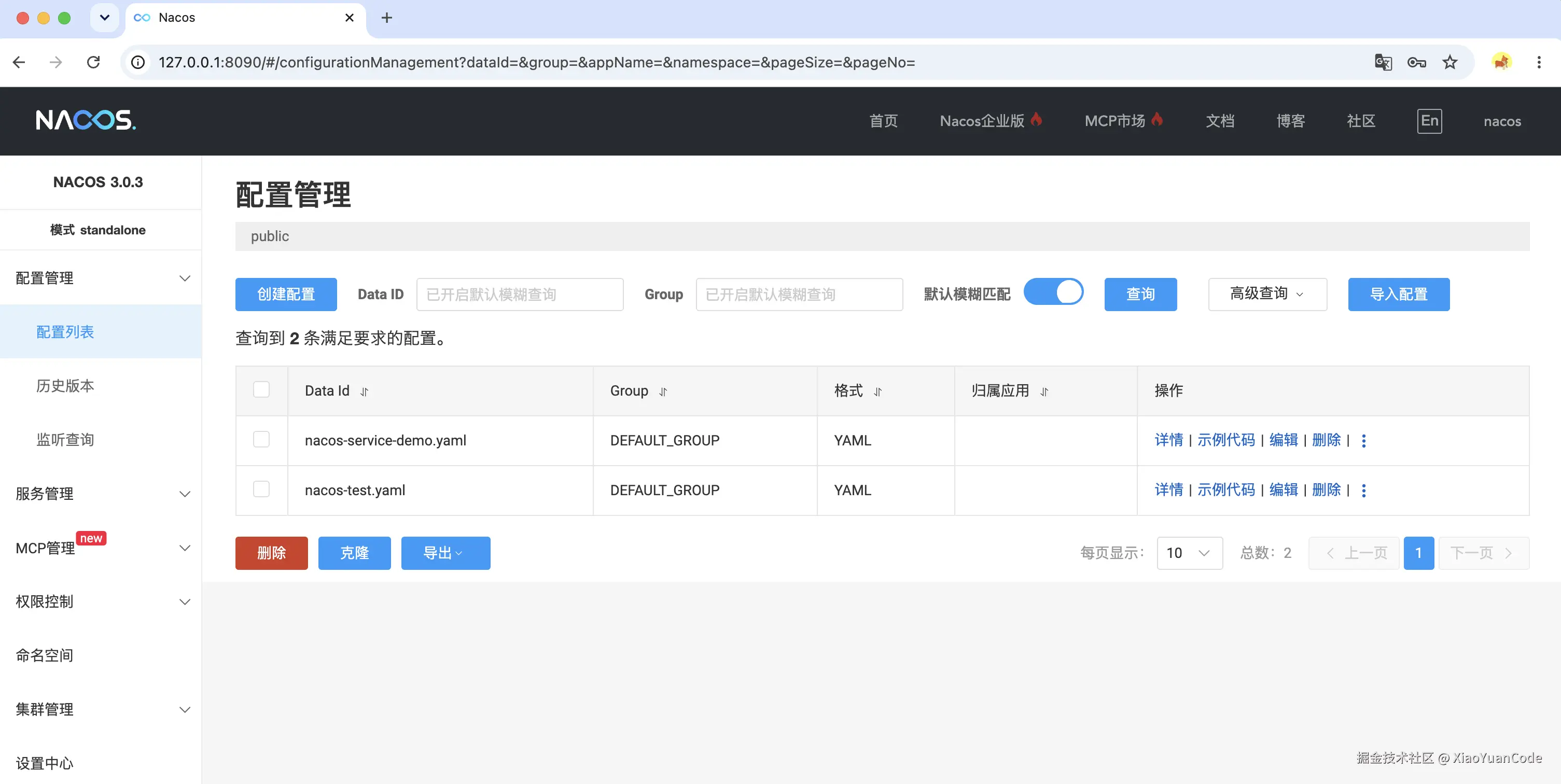Go to 首页 in top navigation
Image resolution: width=1561 pixels, height=784 pixels.
pyautogui.click(x=883, y=121)
